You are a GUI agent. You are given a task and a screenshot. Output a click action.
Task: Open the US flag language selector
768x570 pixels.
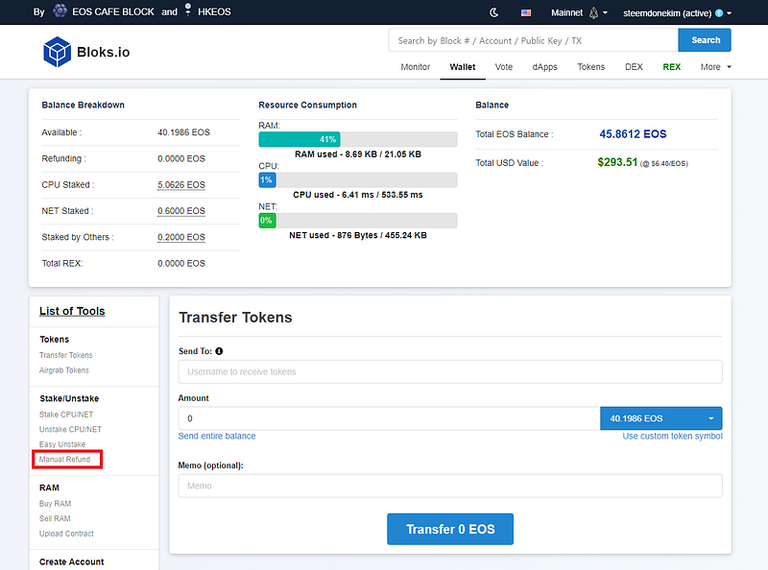coord(526,13)
